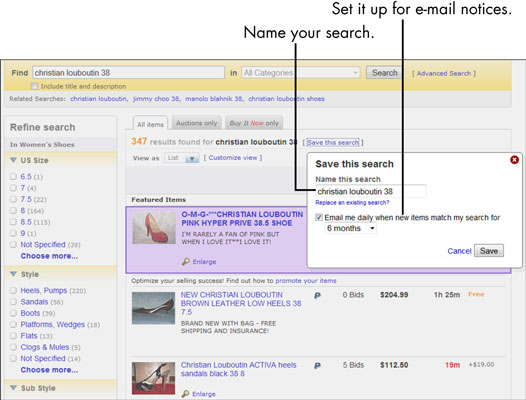526x400 pixels.
Task: Open brown leather low heels thumbnail
Action: click(153, 308)
